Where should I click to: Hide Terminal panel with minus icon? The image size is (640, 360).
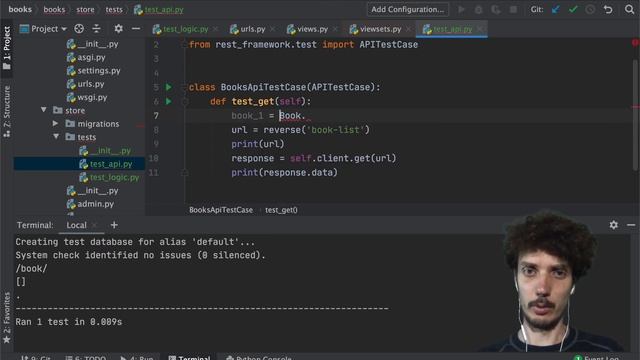pos(631,225)
